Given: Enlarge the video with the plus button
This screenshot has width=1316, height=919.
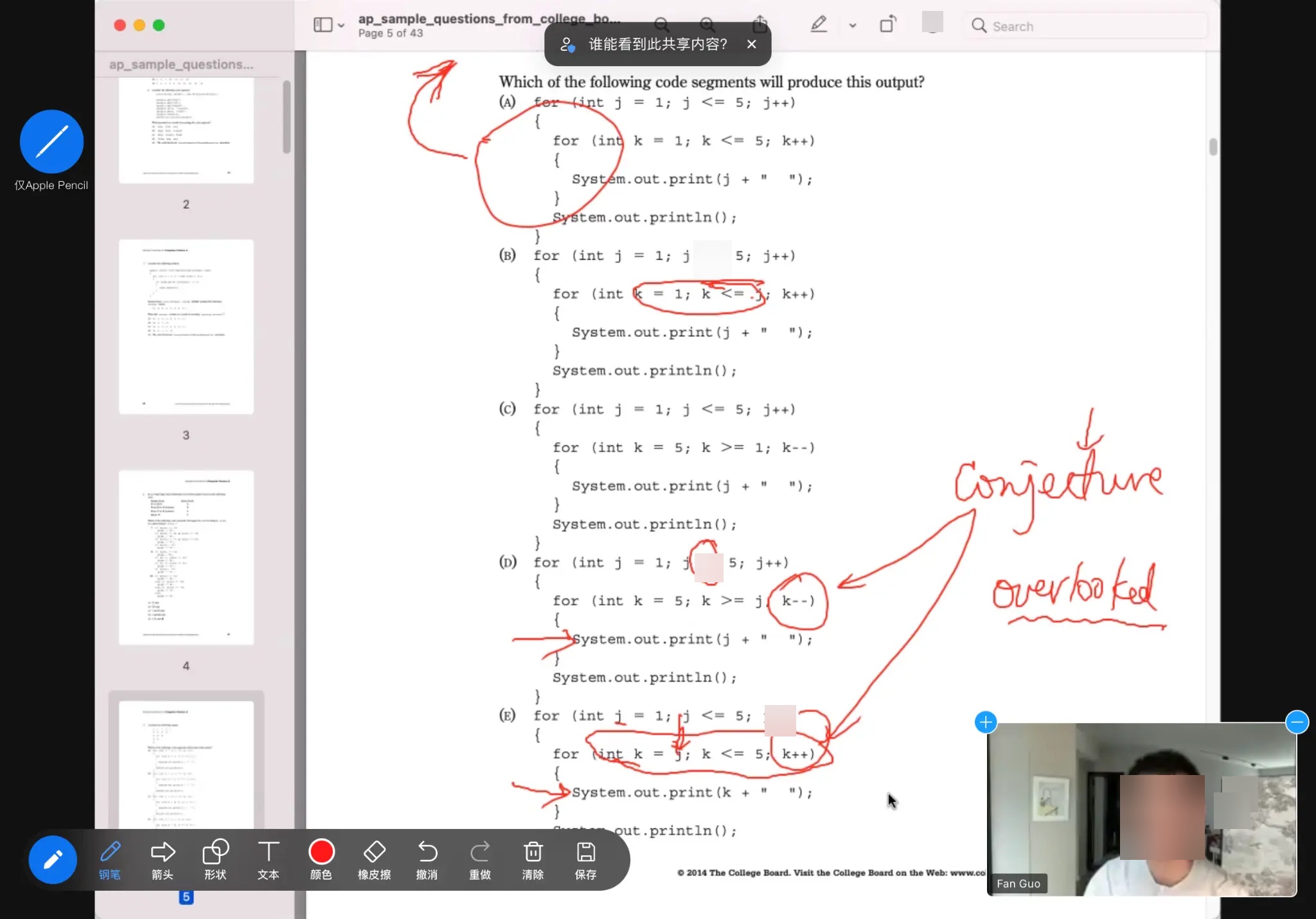Looking at the screenshot, I should tap(986, 722).
